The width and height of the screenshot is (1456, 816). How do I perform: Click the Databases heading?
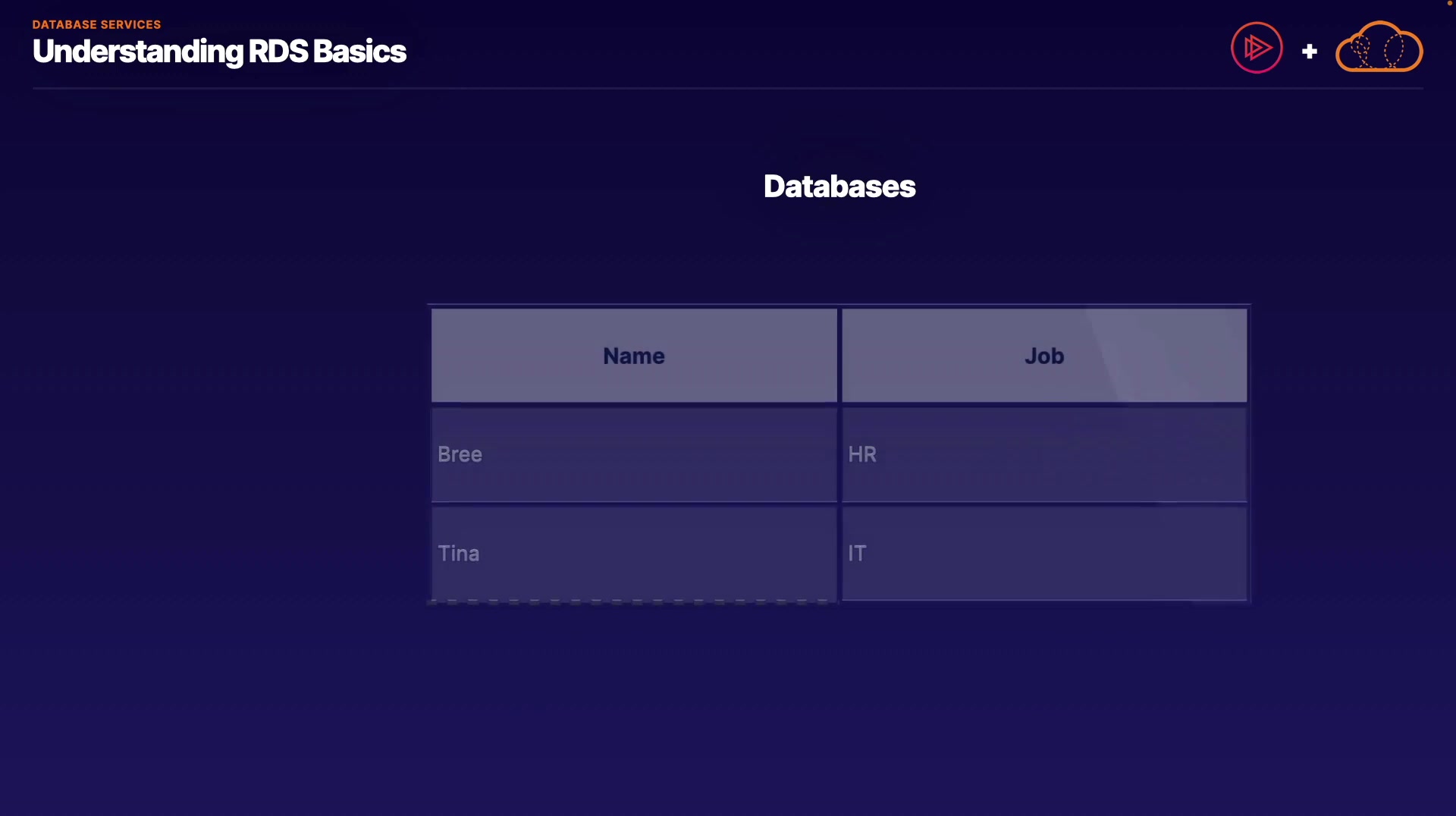point(839,187)
